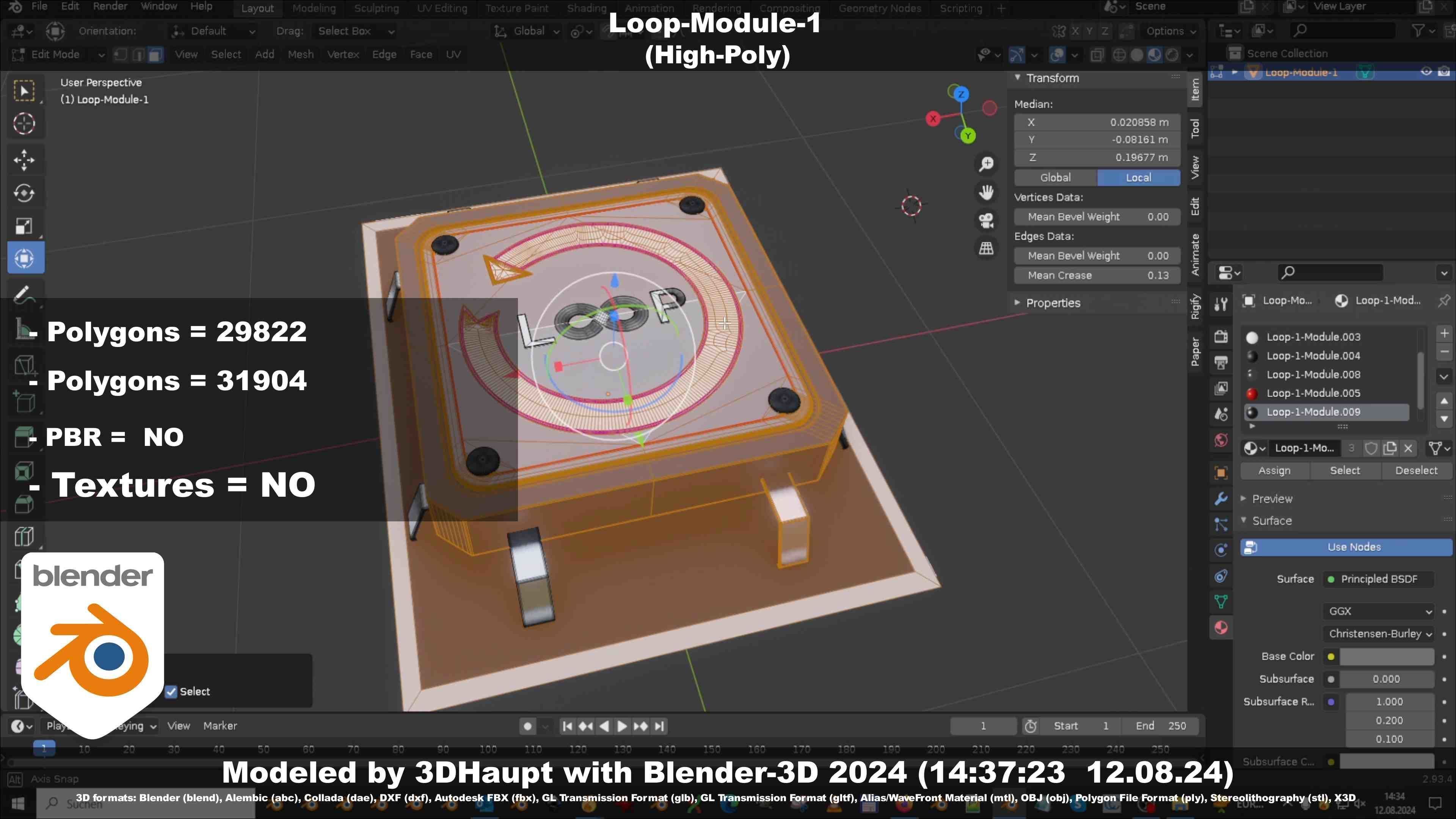Collapse the Transform panel
The height and width of the screenshot is (819, 1456).
tap(1017, 77)
